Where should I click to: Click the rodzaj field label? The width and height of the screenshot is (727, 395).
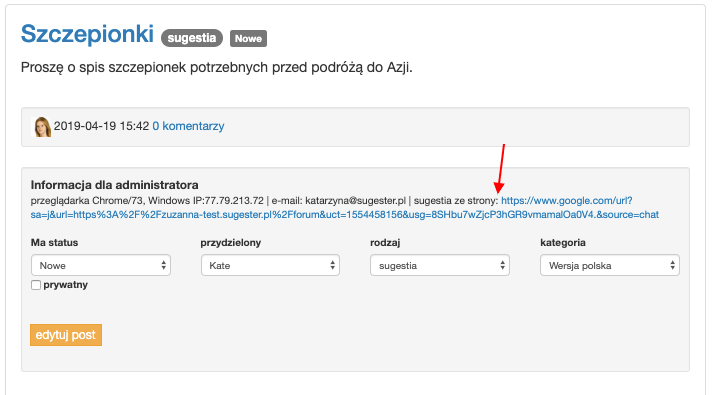[x=385, y=242]
